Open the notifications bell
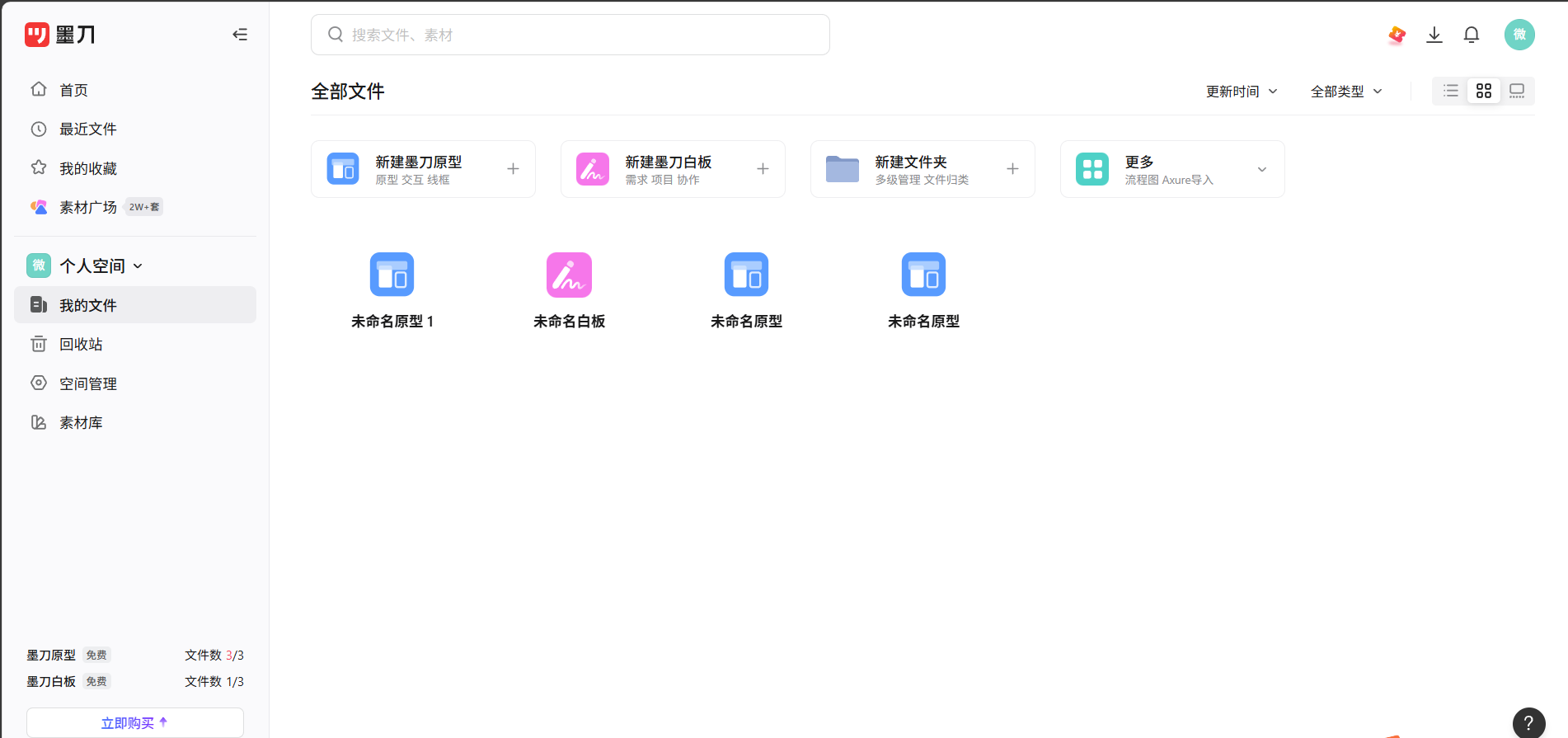The width and height of the screenshot is (1568, 738). pyautogui.click(x=1472, y=35)
